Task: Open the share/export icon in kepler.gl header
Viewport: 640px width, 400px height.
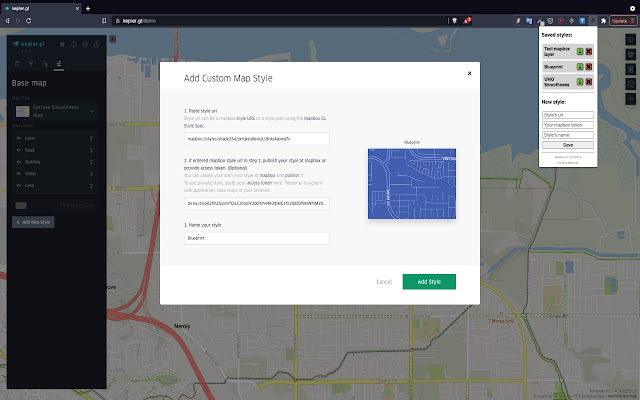Action: pyautogui.click(x=96, y=44)
